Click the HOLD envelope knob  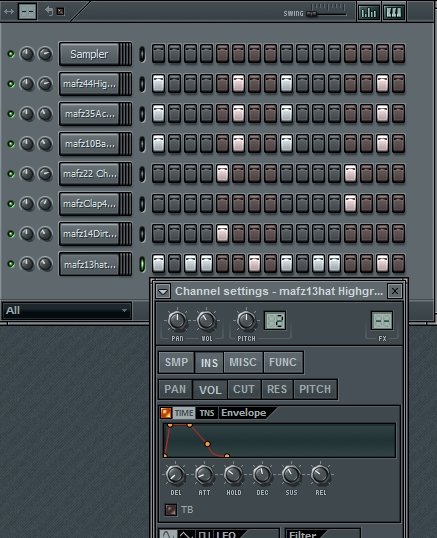(x=233, y=475)
